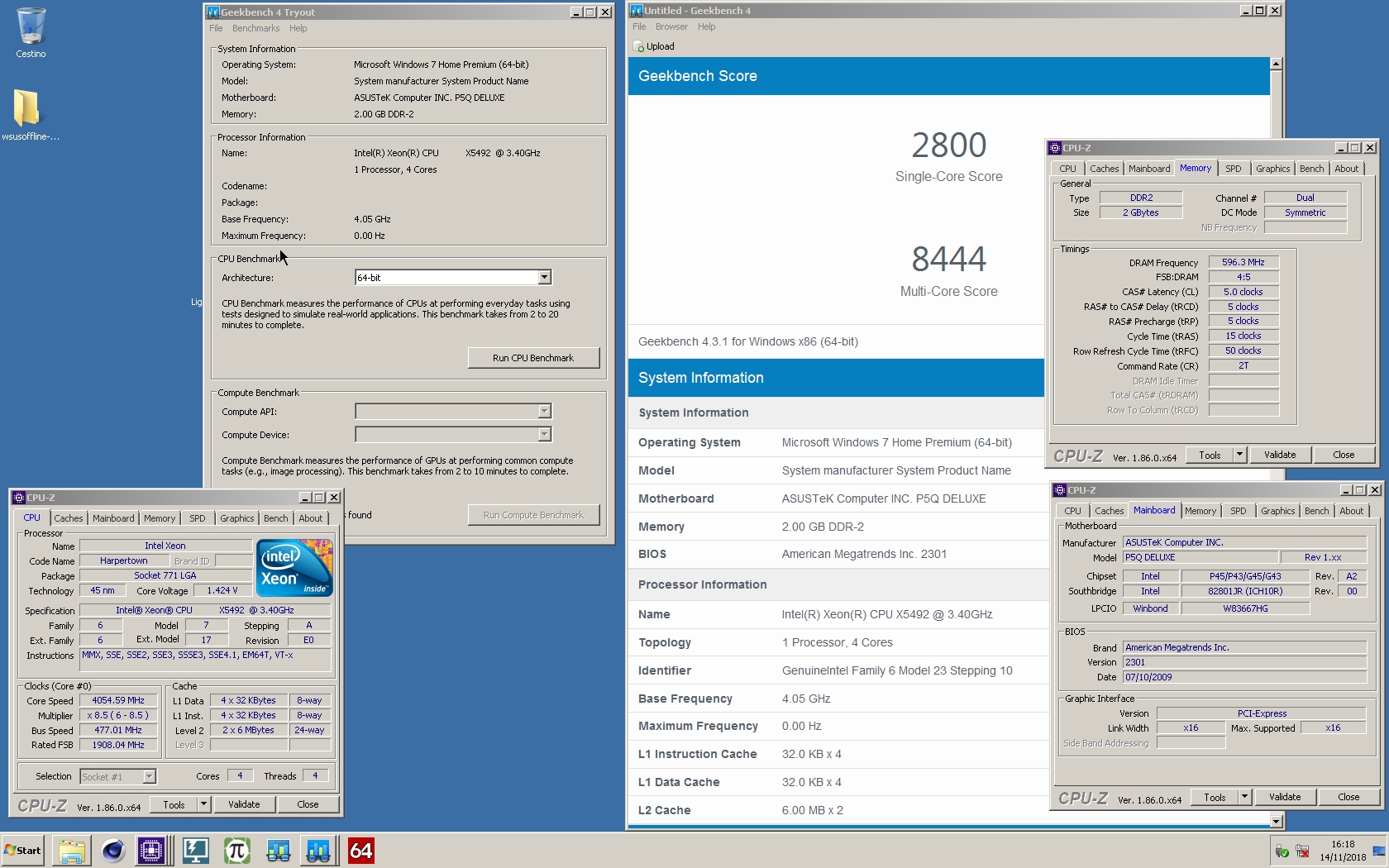Click CPU-Z processor window title icon
This screenshot has height=868, width=1389.
18,498
